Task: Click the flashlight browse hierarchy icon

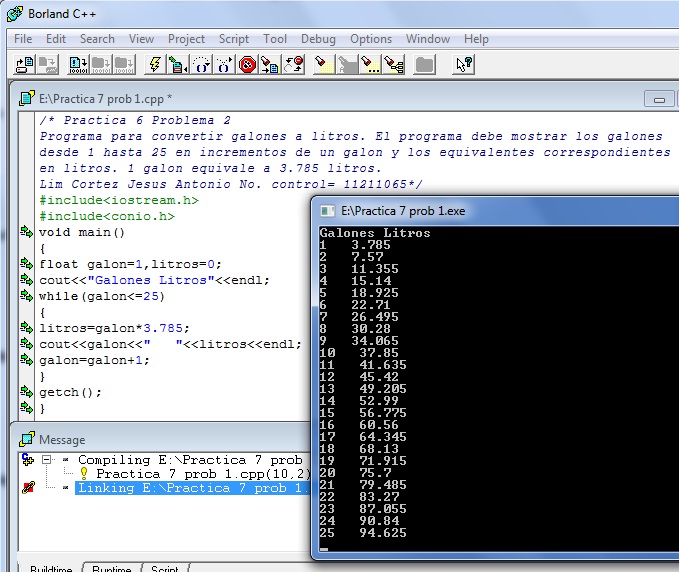Action: [x=393, y=65]
